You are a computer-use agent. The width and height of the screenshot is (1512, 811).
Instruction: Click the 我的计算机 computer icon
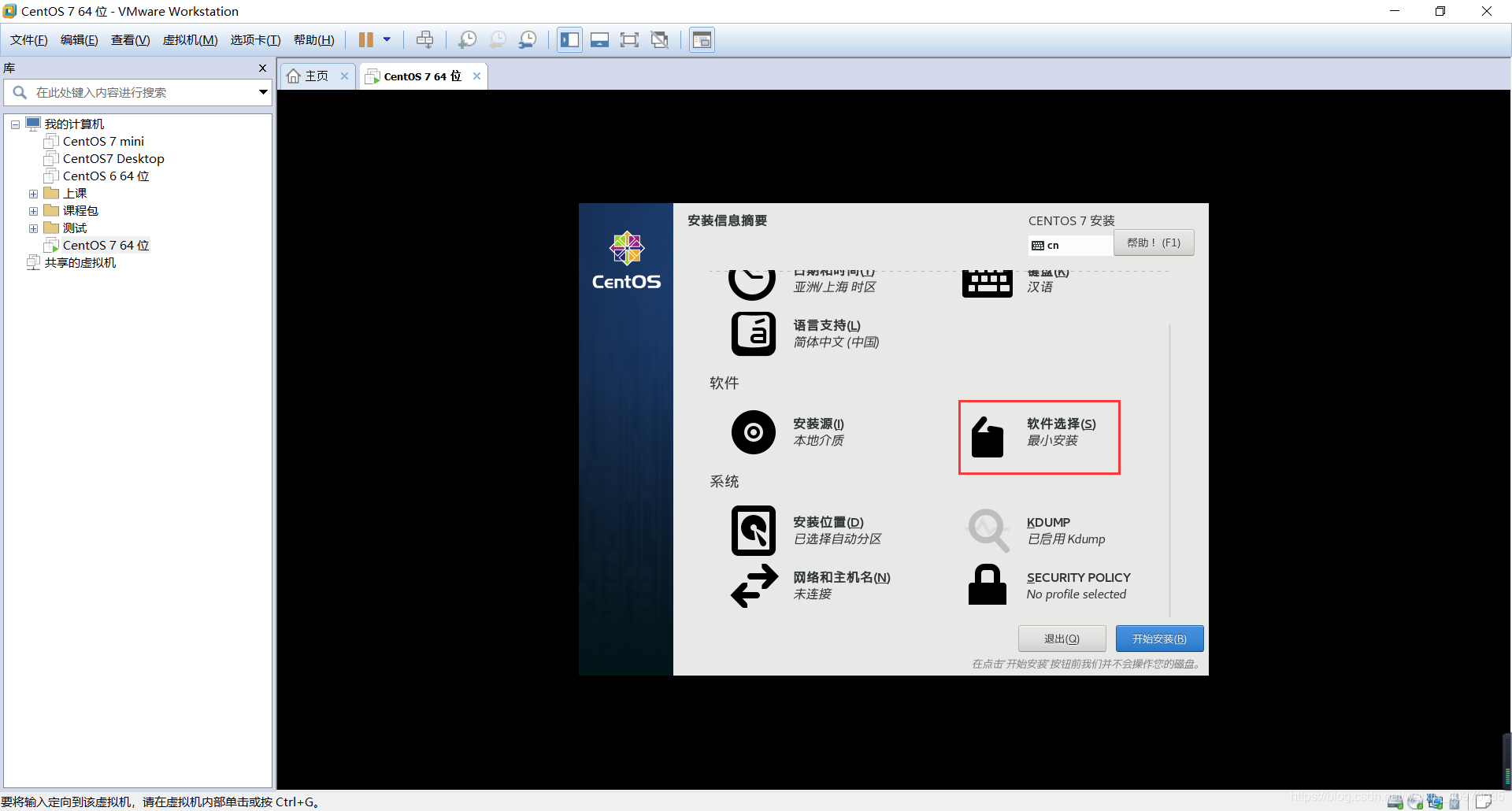33,124
